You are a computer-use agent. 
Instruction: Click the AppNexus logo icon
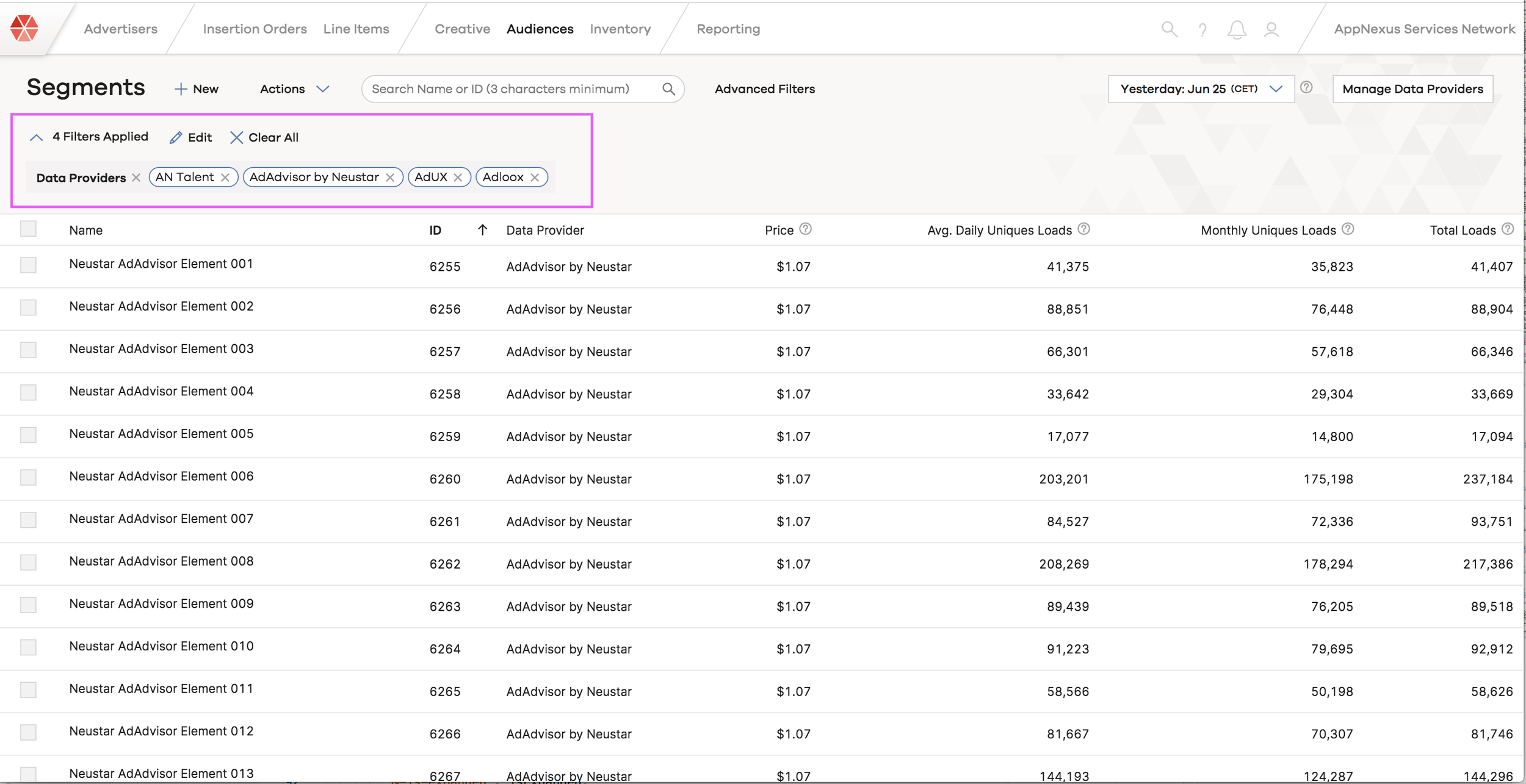tap(24, 28)
